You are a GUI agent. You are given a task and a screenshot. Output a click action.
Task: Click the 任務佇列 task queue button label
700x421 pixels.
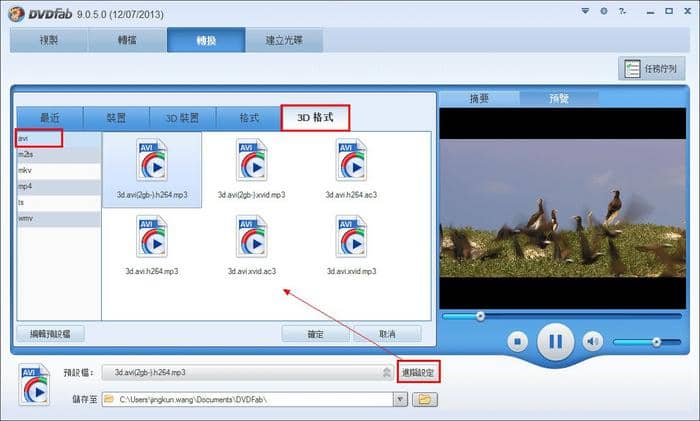661,69
